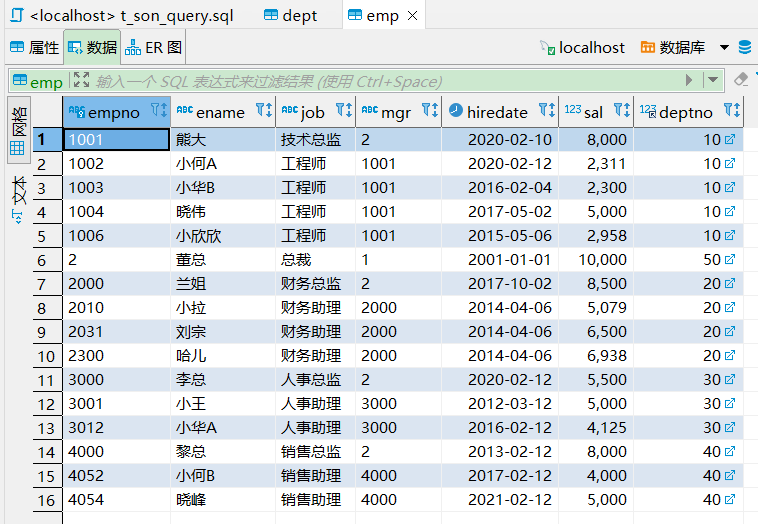Open foreign key link in 小王 row
Viewport: 758px width, 524px height.
(x=730, y=403)
